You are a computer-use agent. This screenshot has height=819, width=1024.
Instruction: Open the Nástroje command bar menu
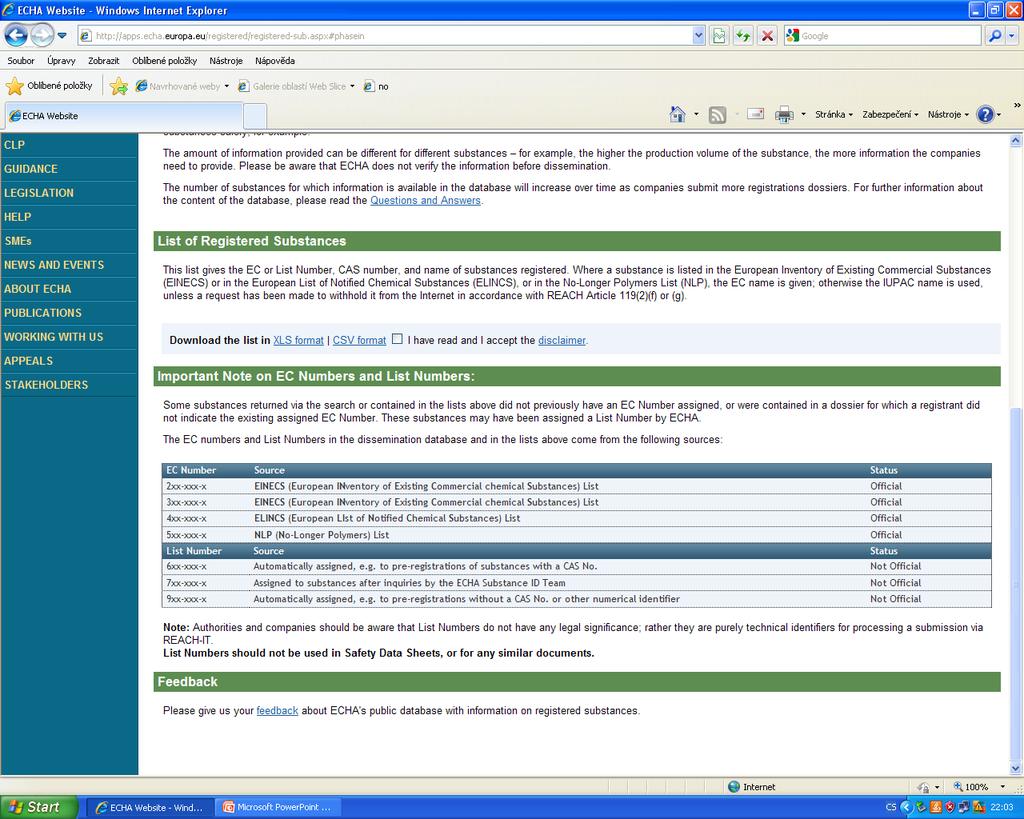[x=948, y=115]
